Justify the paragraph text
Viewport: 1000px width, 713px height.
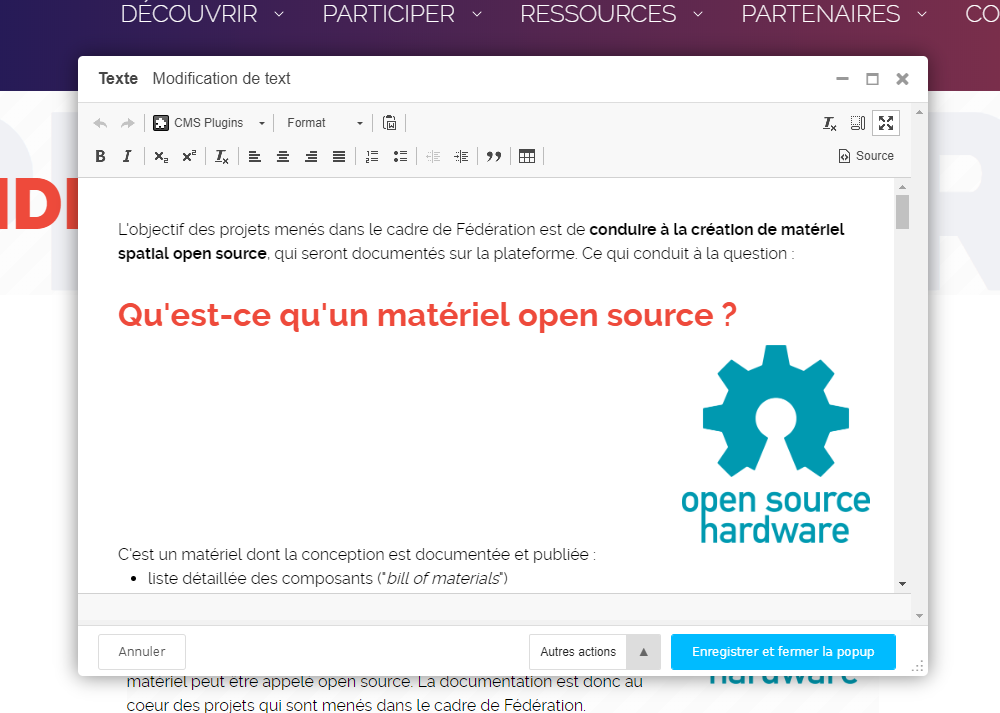click(x=339, y=156)
